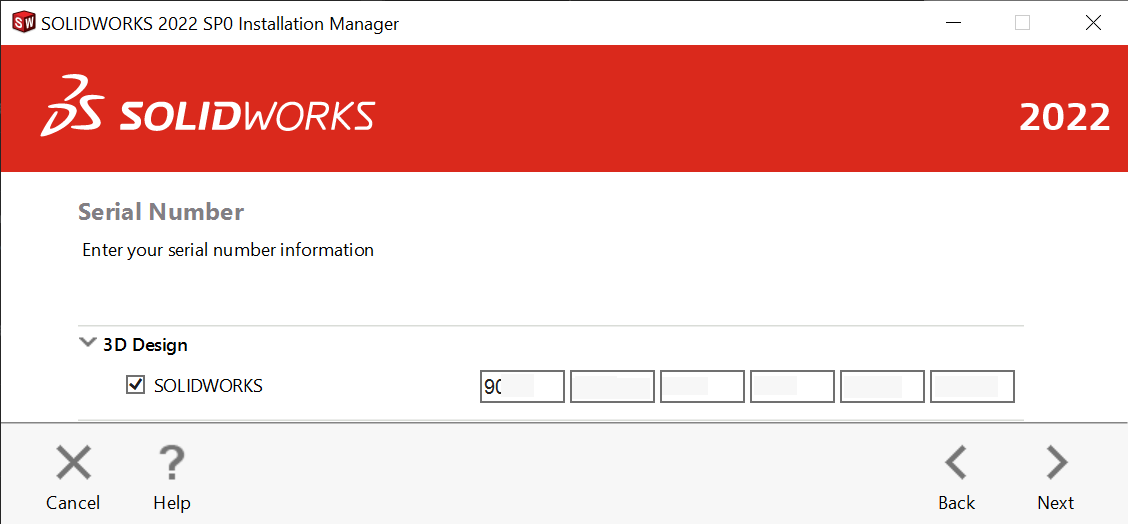The height and width of the screenshot is (524, 1128).
Task: Minimize the Installation Manager window
Action: click(952, 23)
